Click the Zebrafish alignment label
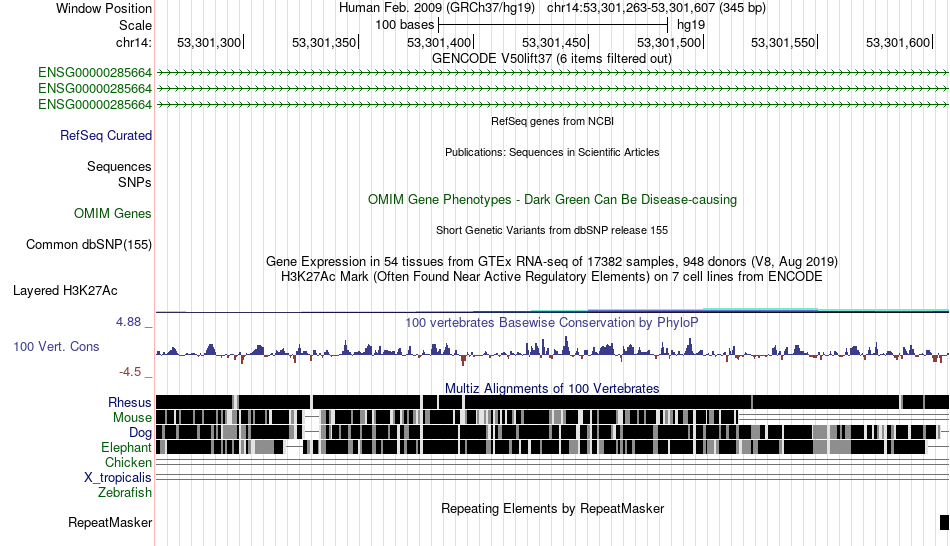Viewport: 950px width, 546px height. (x=125, y=493)
